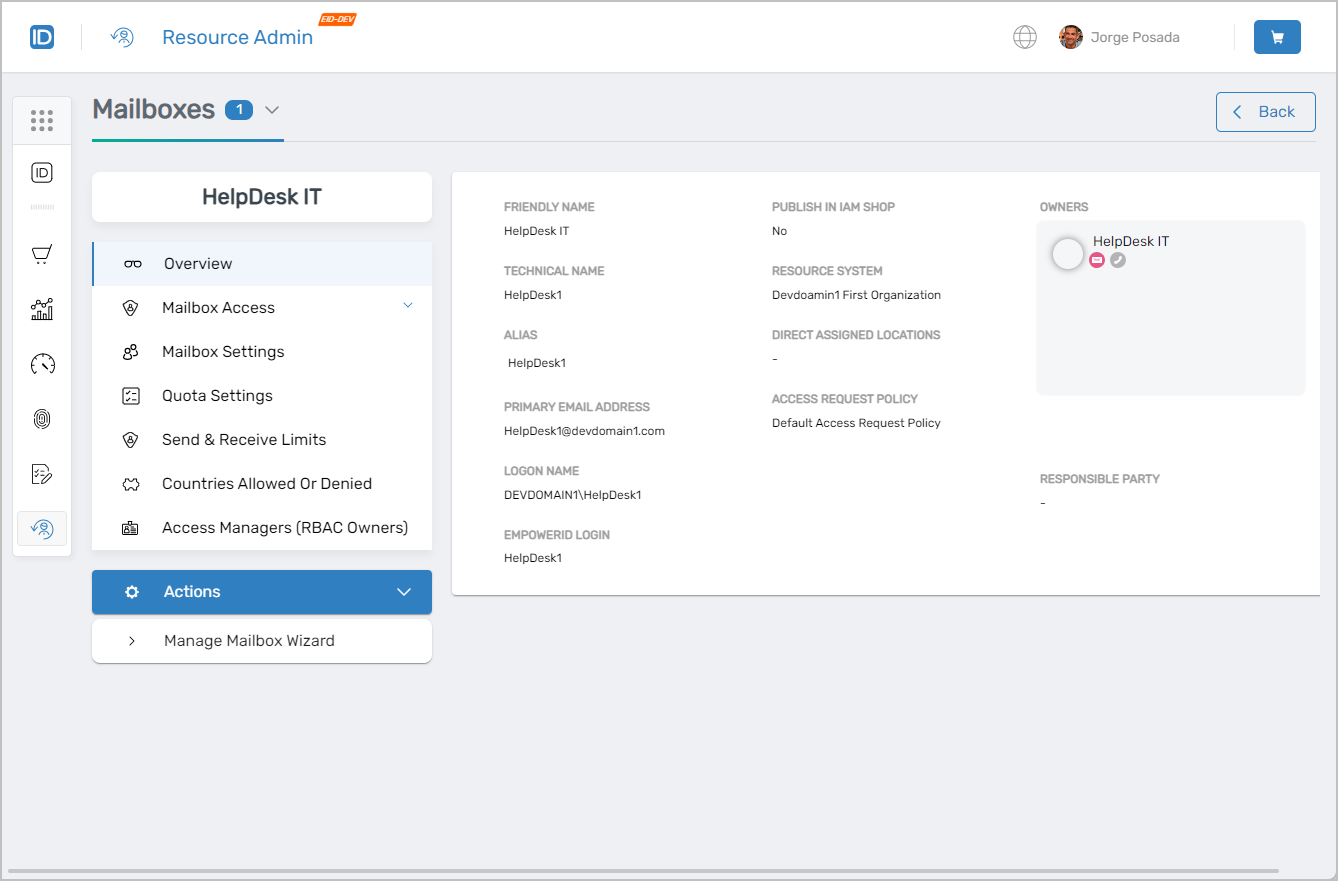Launch the Manage Mailbox Wizard
The height and width of the screenshot is (881, 1338).
pyautogui.click(x=249, y=641)
